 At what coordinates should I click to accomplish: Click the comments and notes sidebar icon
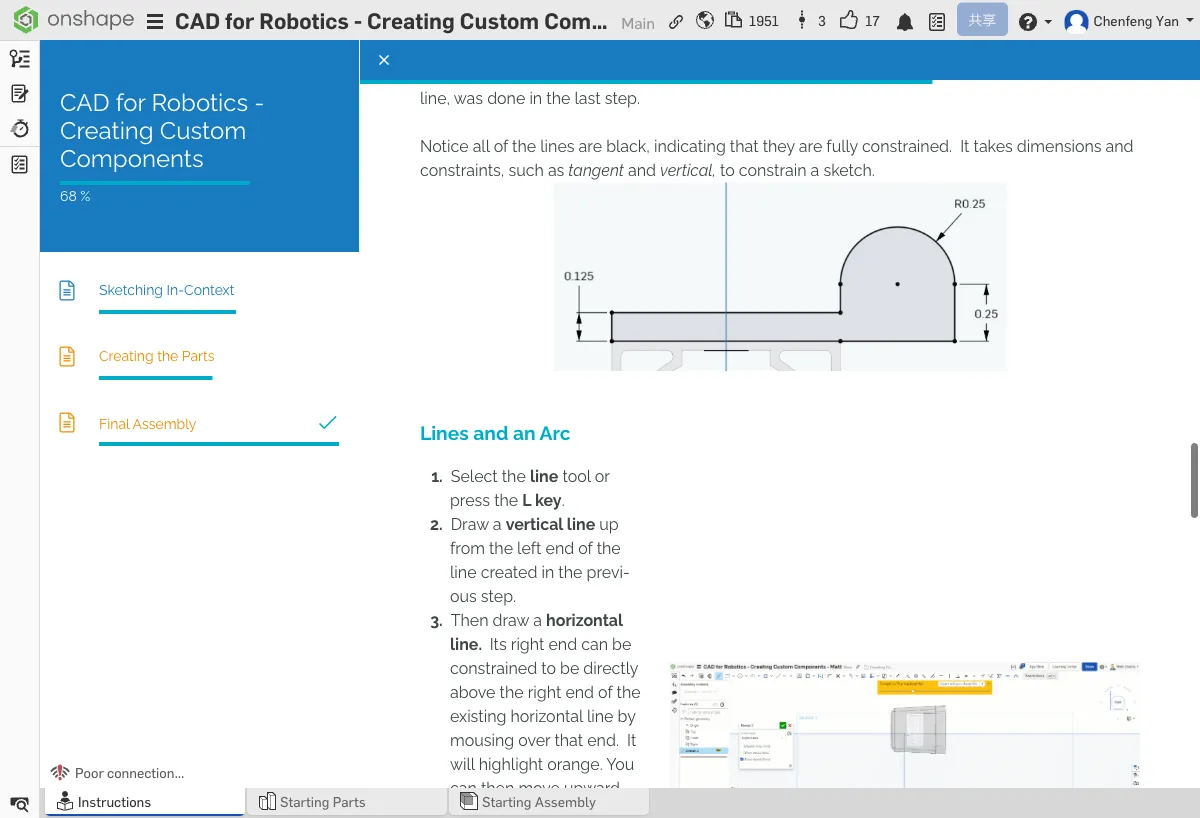click(19, 94)
